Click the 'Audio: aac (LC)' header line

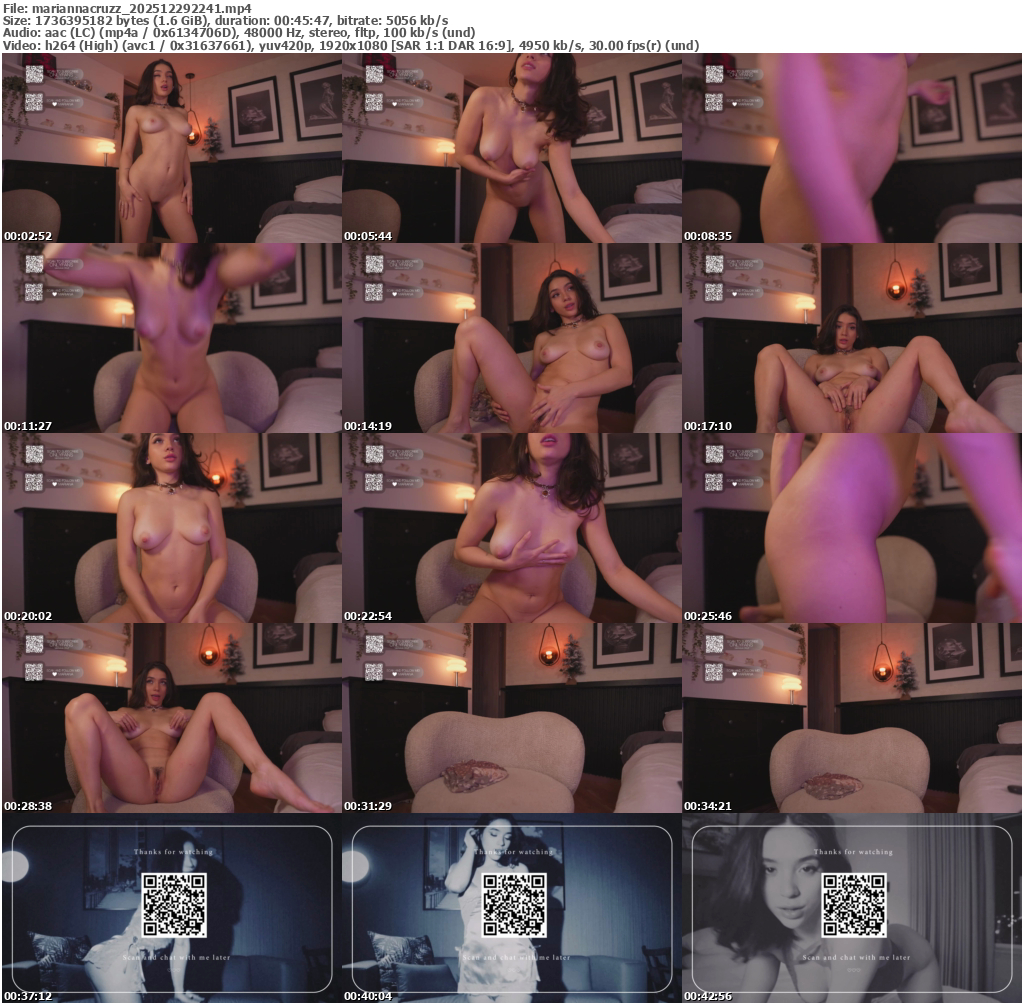coord(239,33)
